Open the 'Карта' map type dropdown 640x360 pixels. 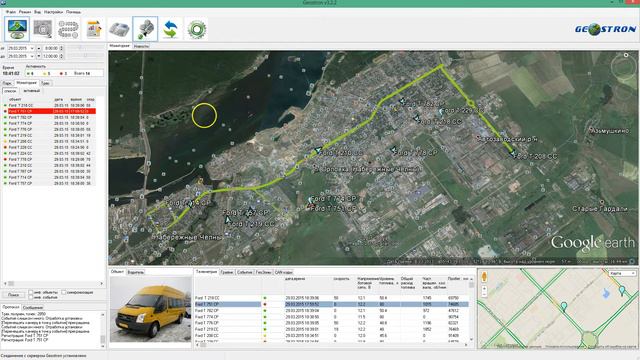pyautogui.click(x=622, y=273)
